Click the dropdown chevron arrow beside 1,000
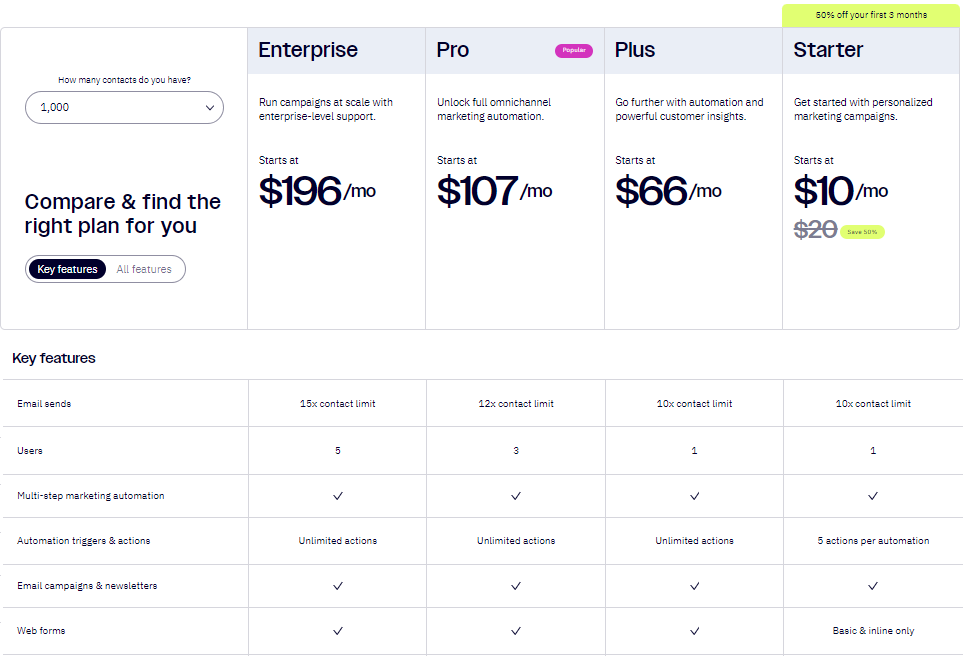Screen dimensions: 963x660 210,107
